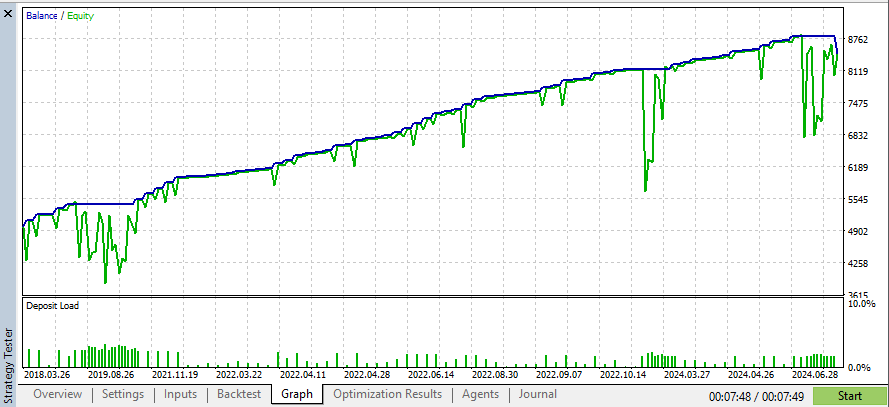
Task: Click the 2024.06.28 date axis label
Action: click(816, 375)
